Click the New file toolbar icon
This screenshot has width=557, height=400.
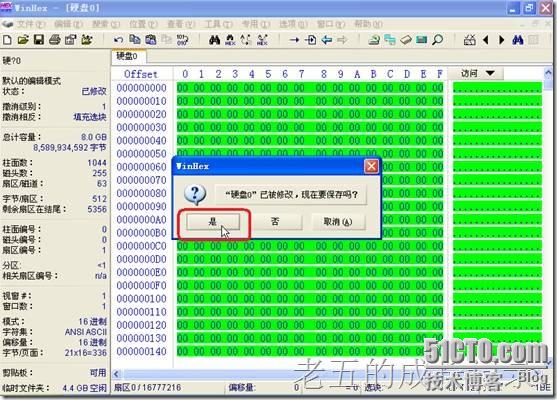(7, 39)
